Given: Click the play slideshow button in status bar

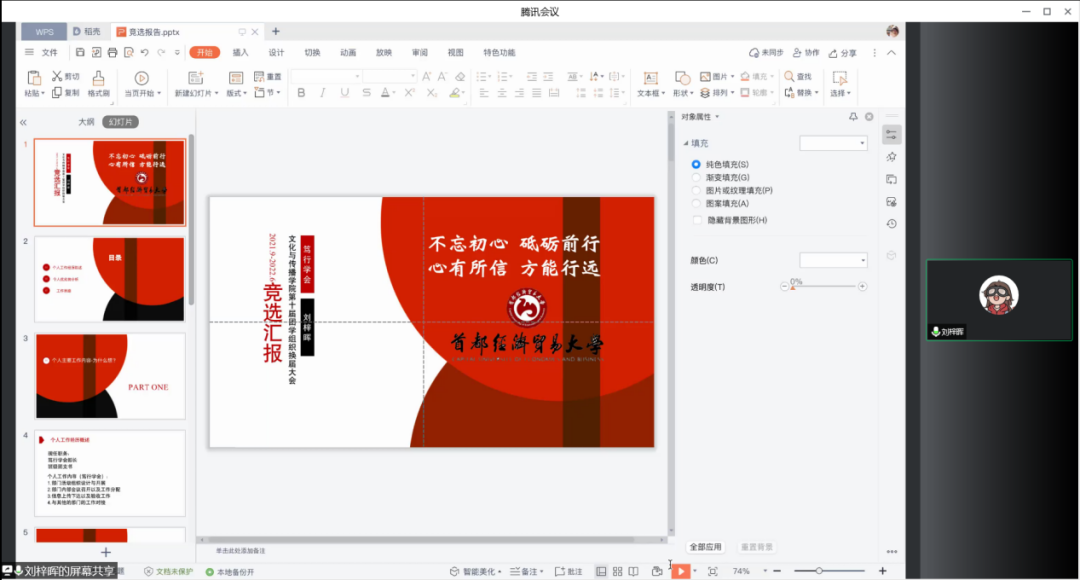Looking at the screenshot, I should [x=682, y=569].
